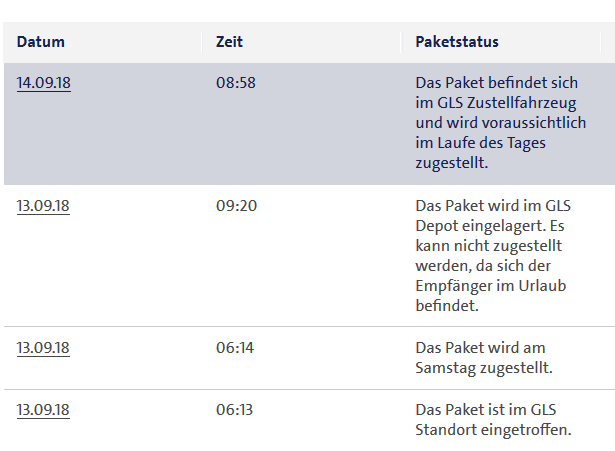Open the 13.09.18 link in the 06:13 row
Screen dimensions: 615x451
[x=43, y=411]
